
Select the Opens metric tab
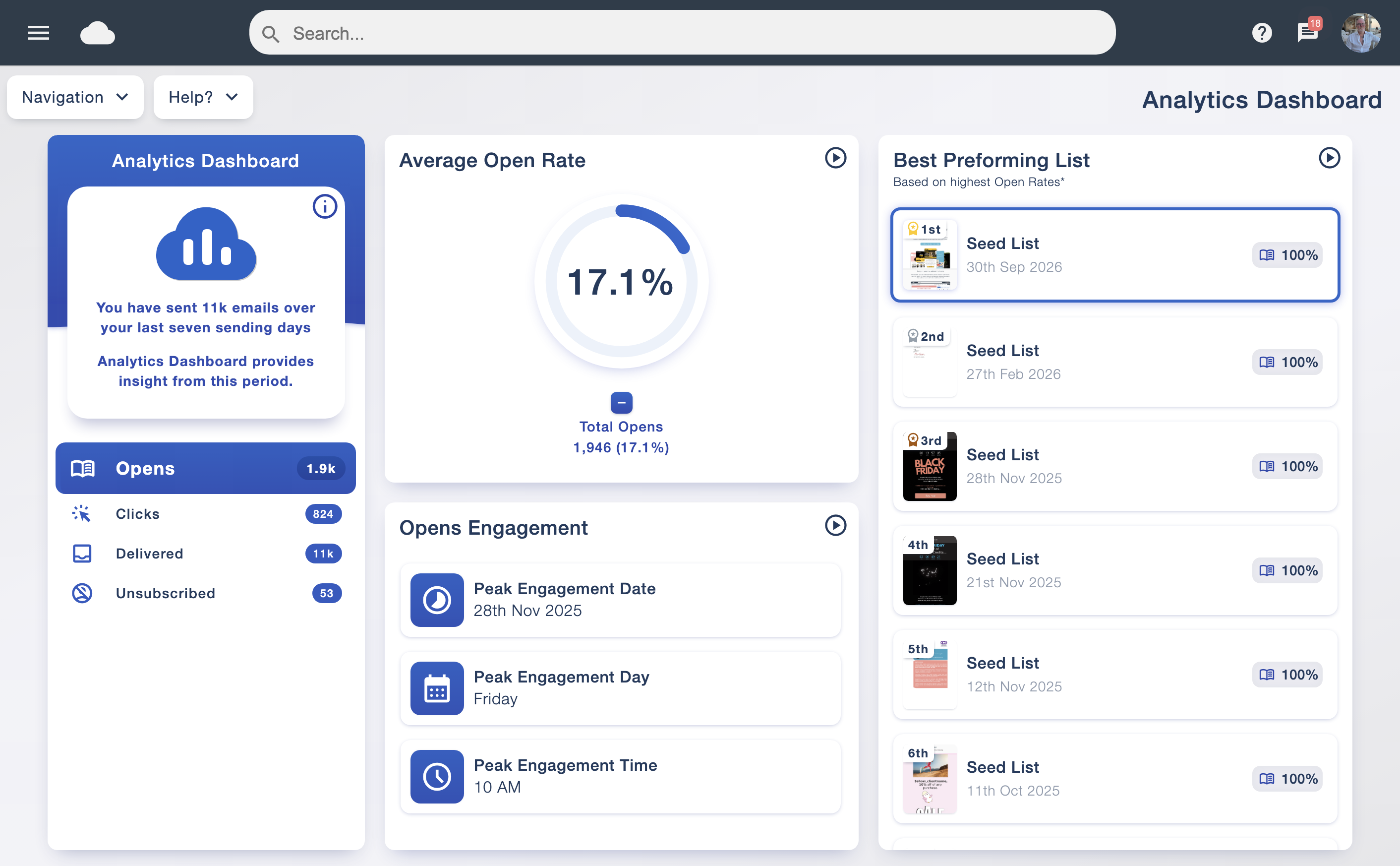(205, 468)
